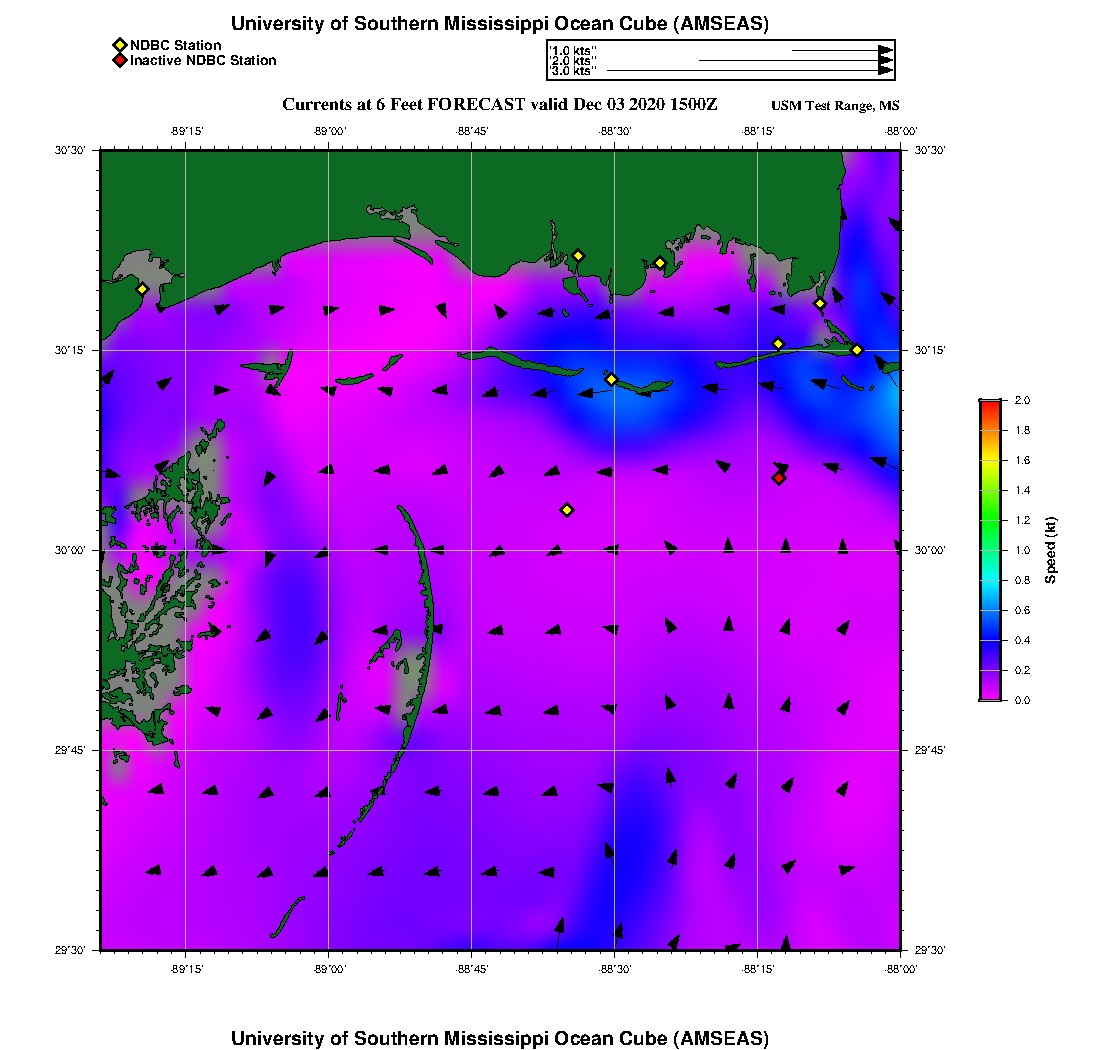This screenshot has width=1100, height=1050.
Task: Select the westernmost yellow station marker on map
Action: click(142, 289)
